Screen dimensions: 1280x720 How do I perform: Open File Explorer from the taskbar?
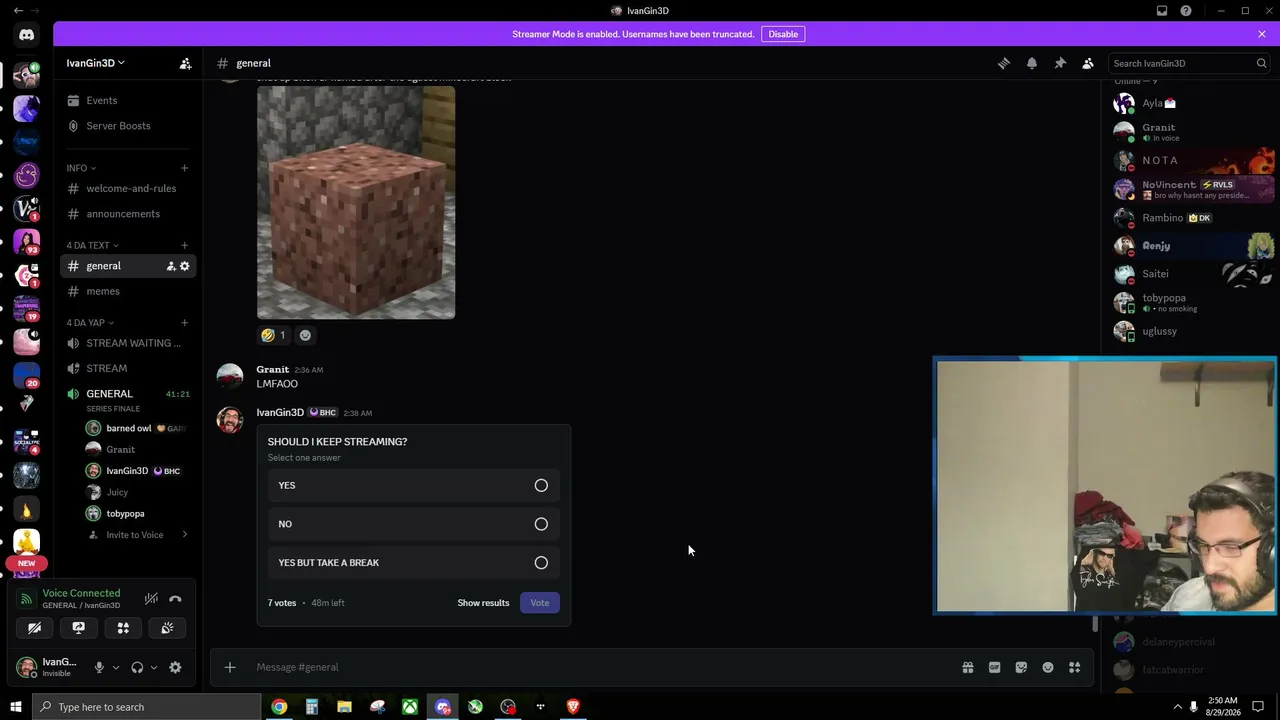pyautogui.click(x=344, y=707)
